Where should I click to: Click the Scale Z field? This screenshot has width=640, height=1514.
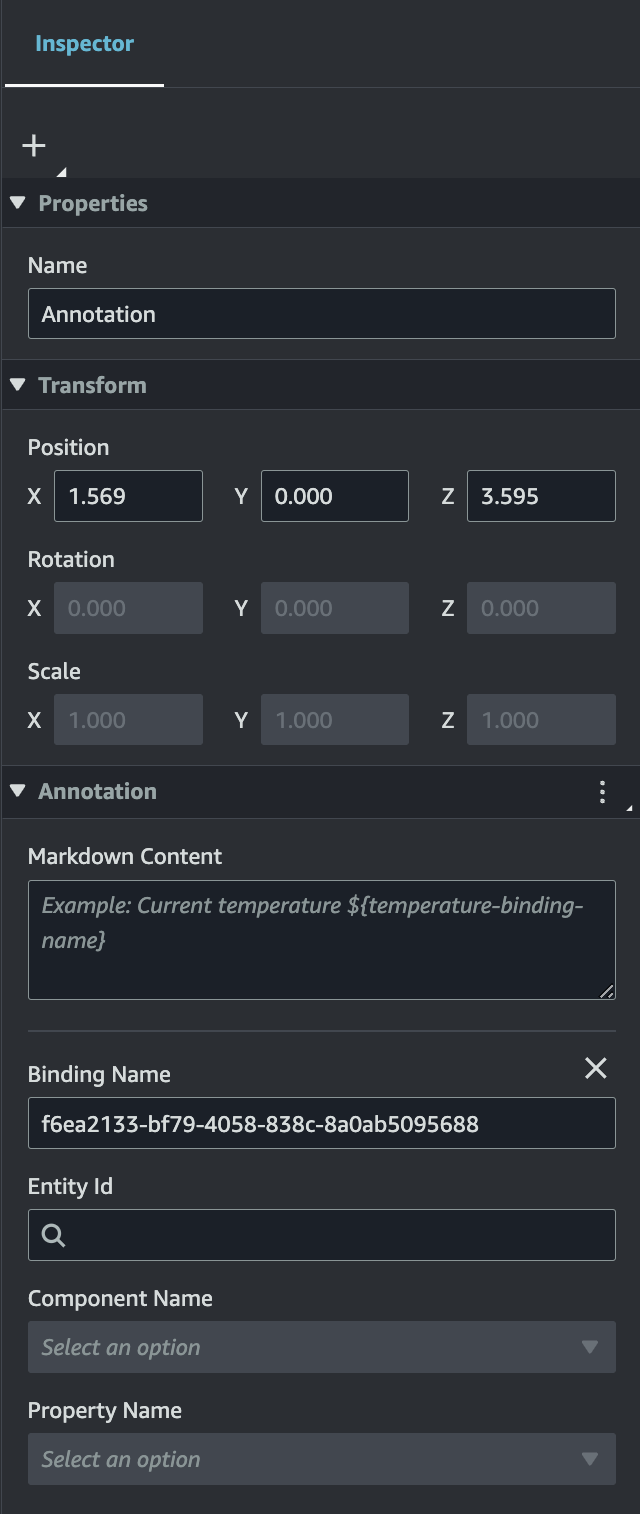tap(540, 720)
